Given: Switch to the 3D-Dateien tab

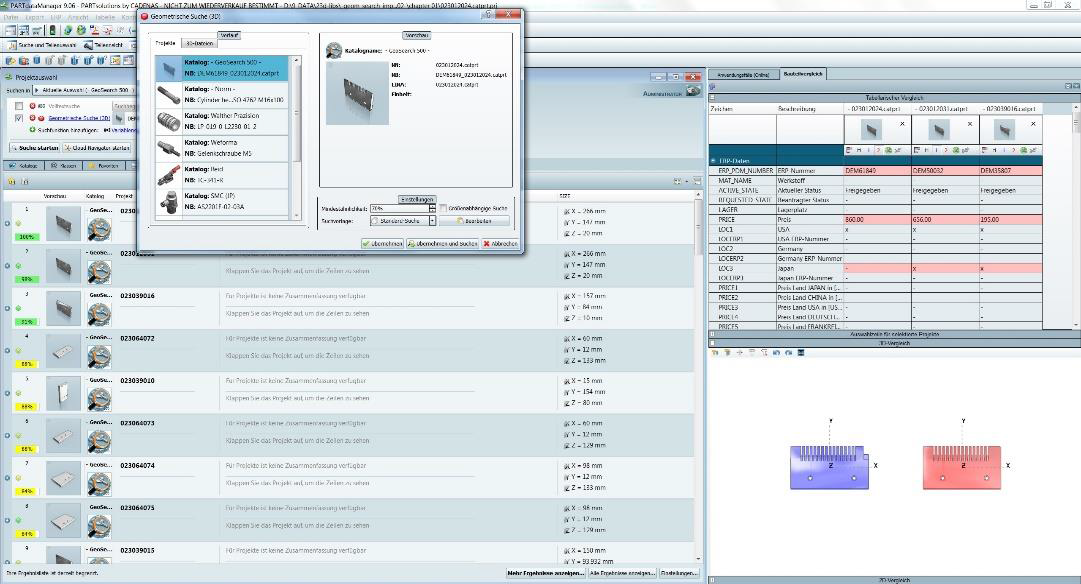Looking at the screenshot, I should (199, 44).
